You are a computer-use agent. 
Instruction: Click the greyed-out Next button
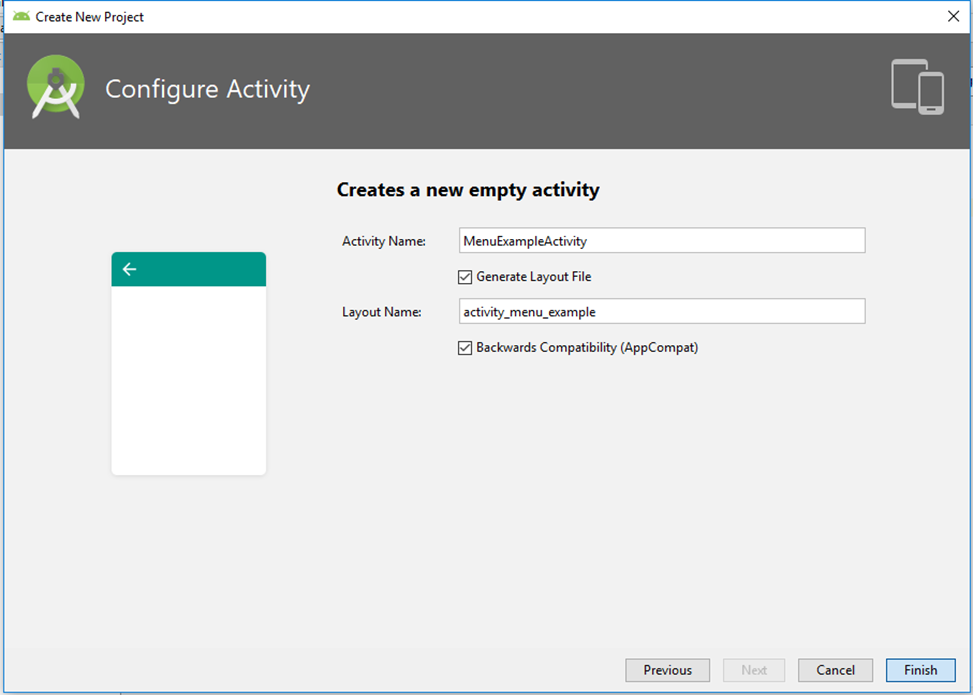click(x=754, y=670)
